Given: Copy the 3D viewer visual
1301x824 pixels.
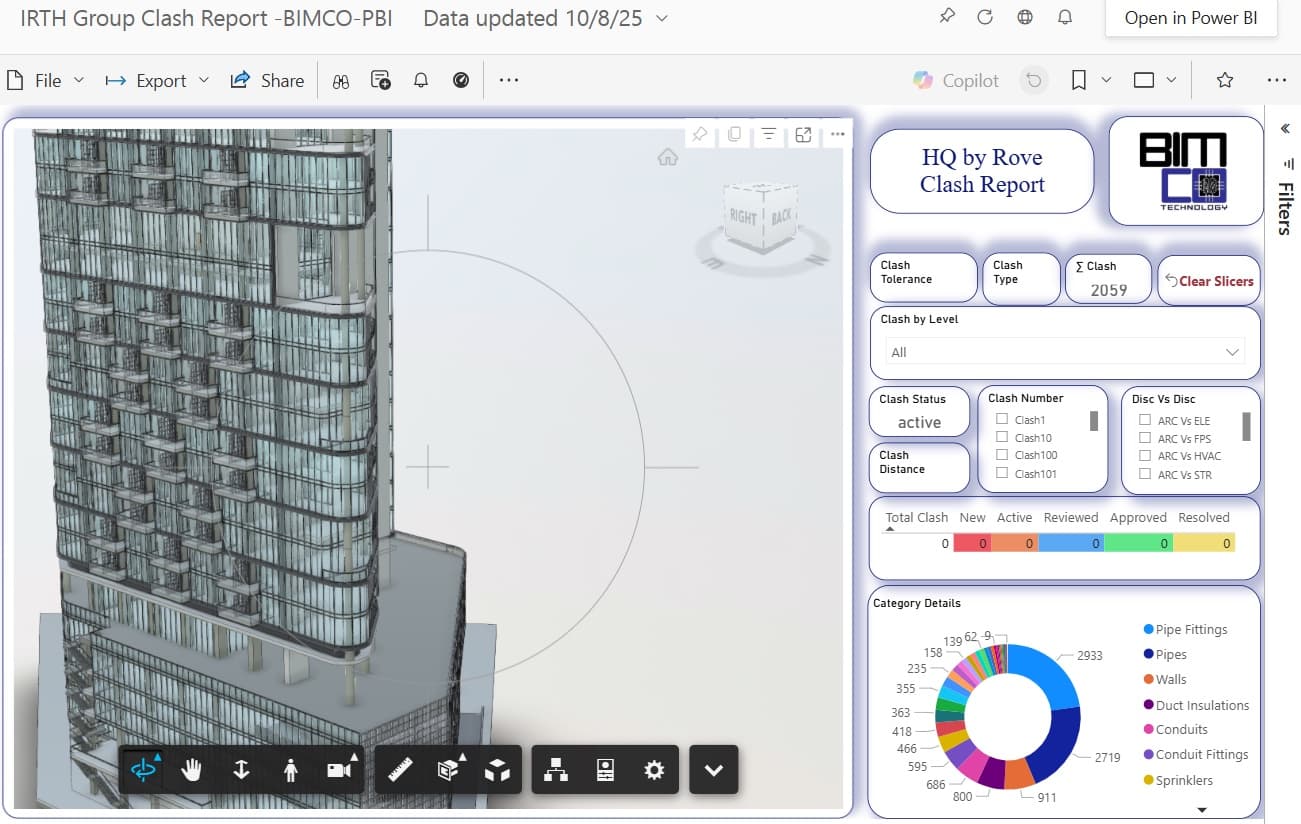Looking at the screenshot, I should click(734, 133).
